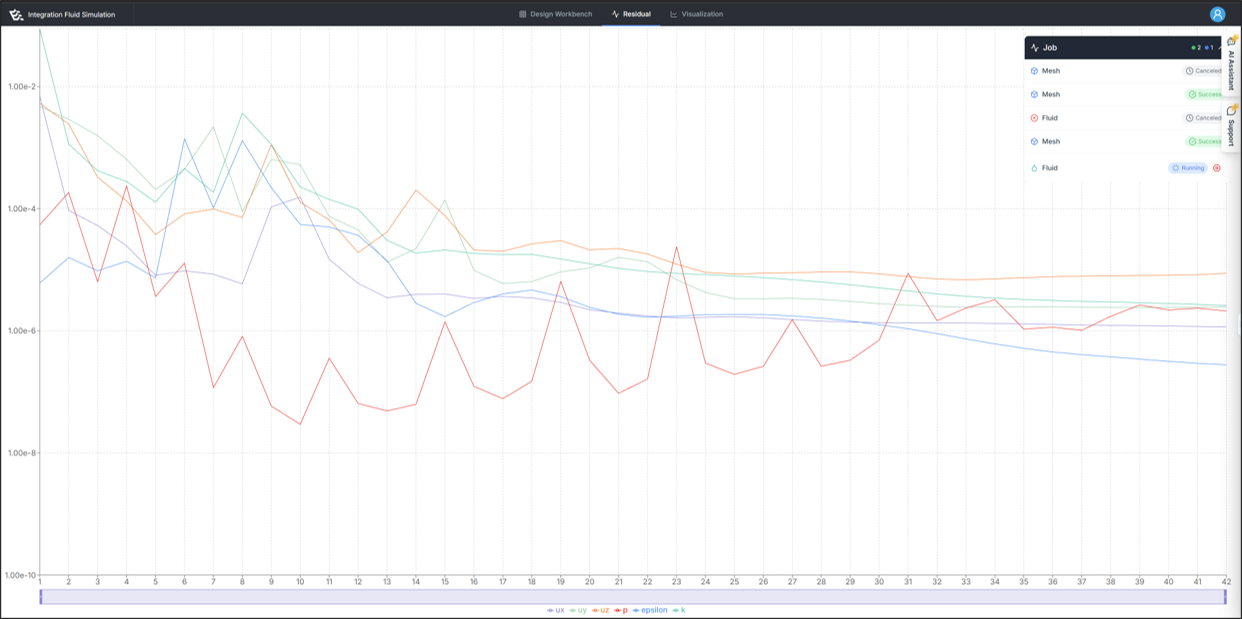This screenshot has width=1242, height=619.
Task: Click the Visualization chart icon in top bar
Action: coord(672,14)
